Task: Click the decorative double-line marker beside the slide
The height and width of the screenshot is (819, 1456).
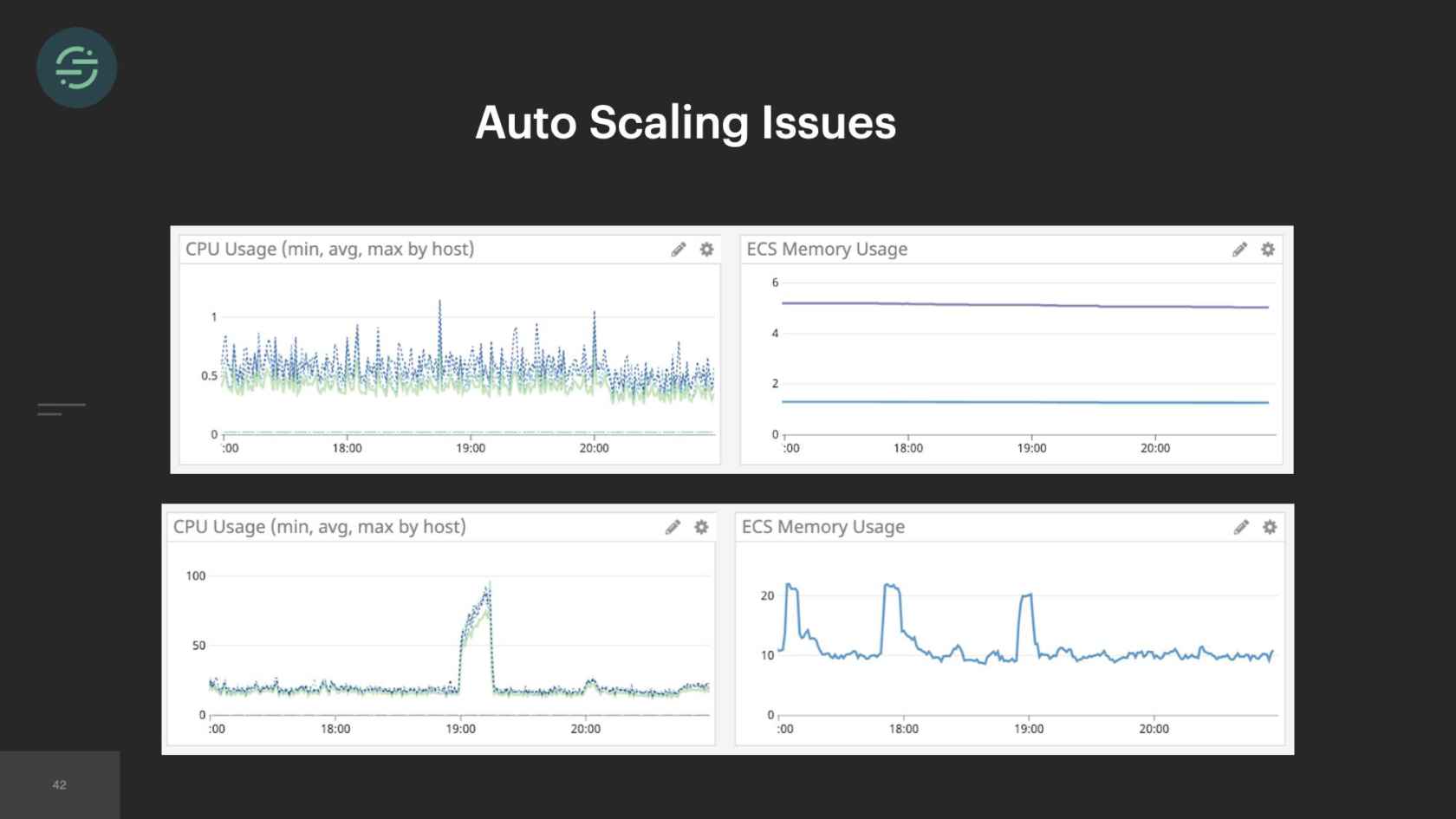Action: (61, 409)
